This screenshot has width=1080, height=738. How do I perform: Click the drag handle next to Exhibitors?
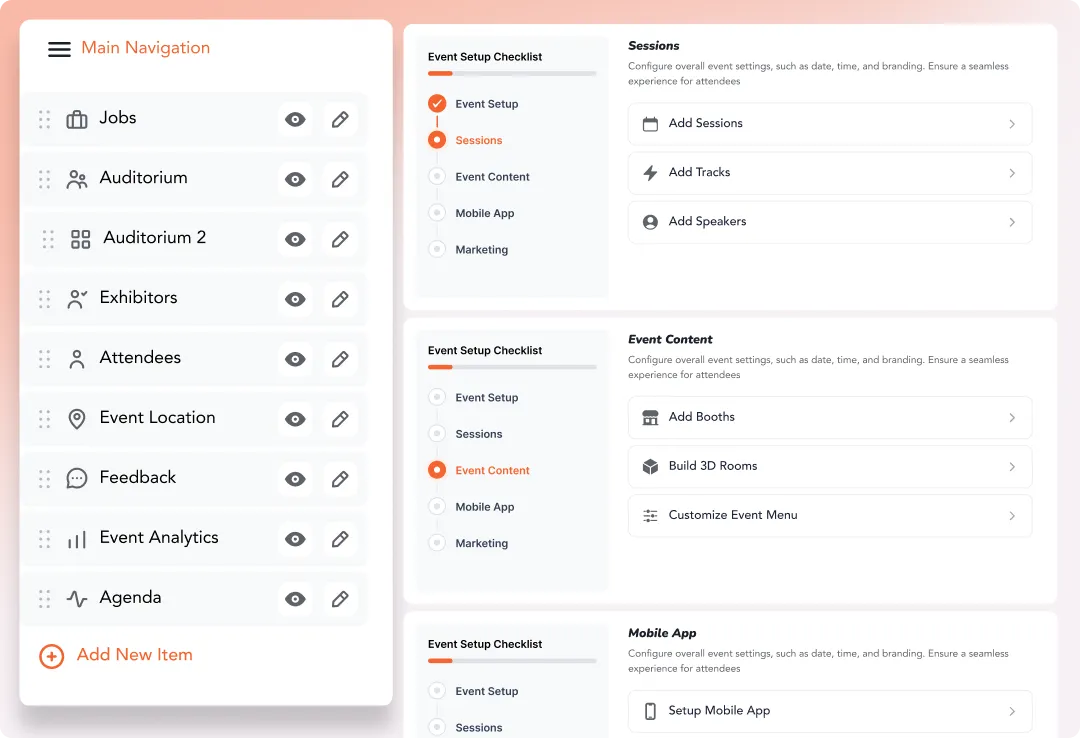tap(44, 299)
